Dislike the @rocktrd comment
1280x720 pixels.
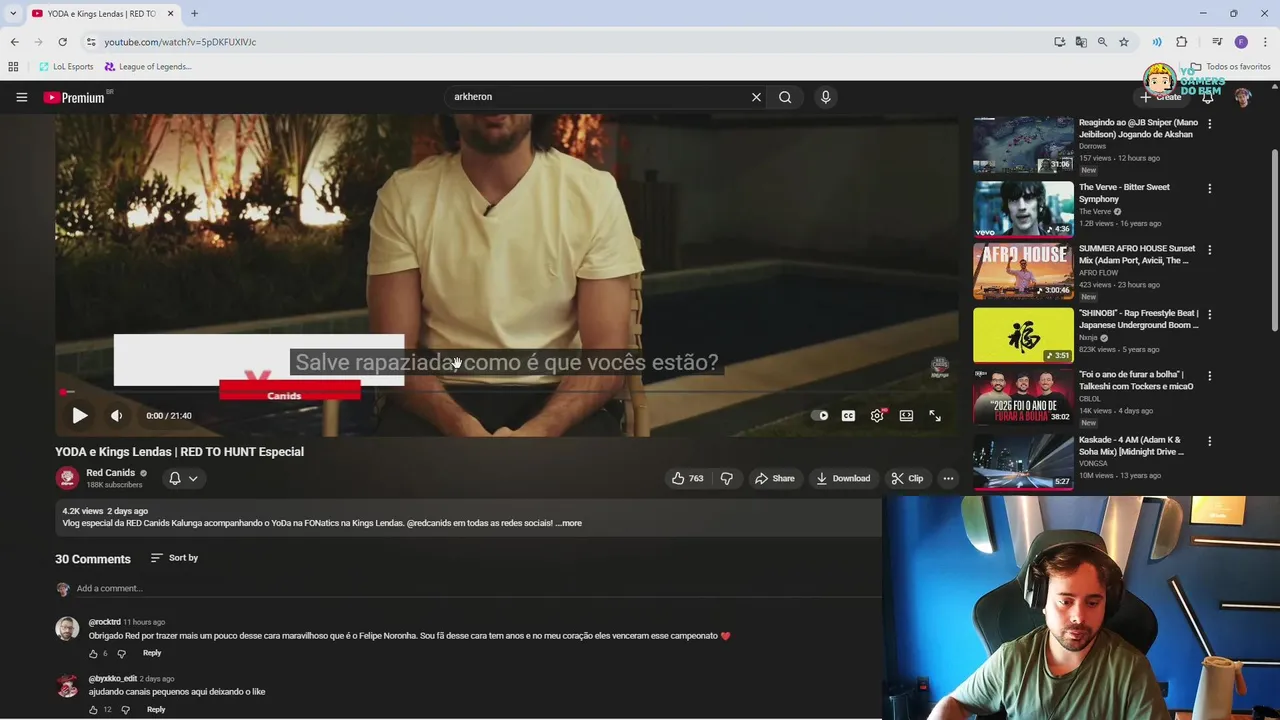point(121,653)
